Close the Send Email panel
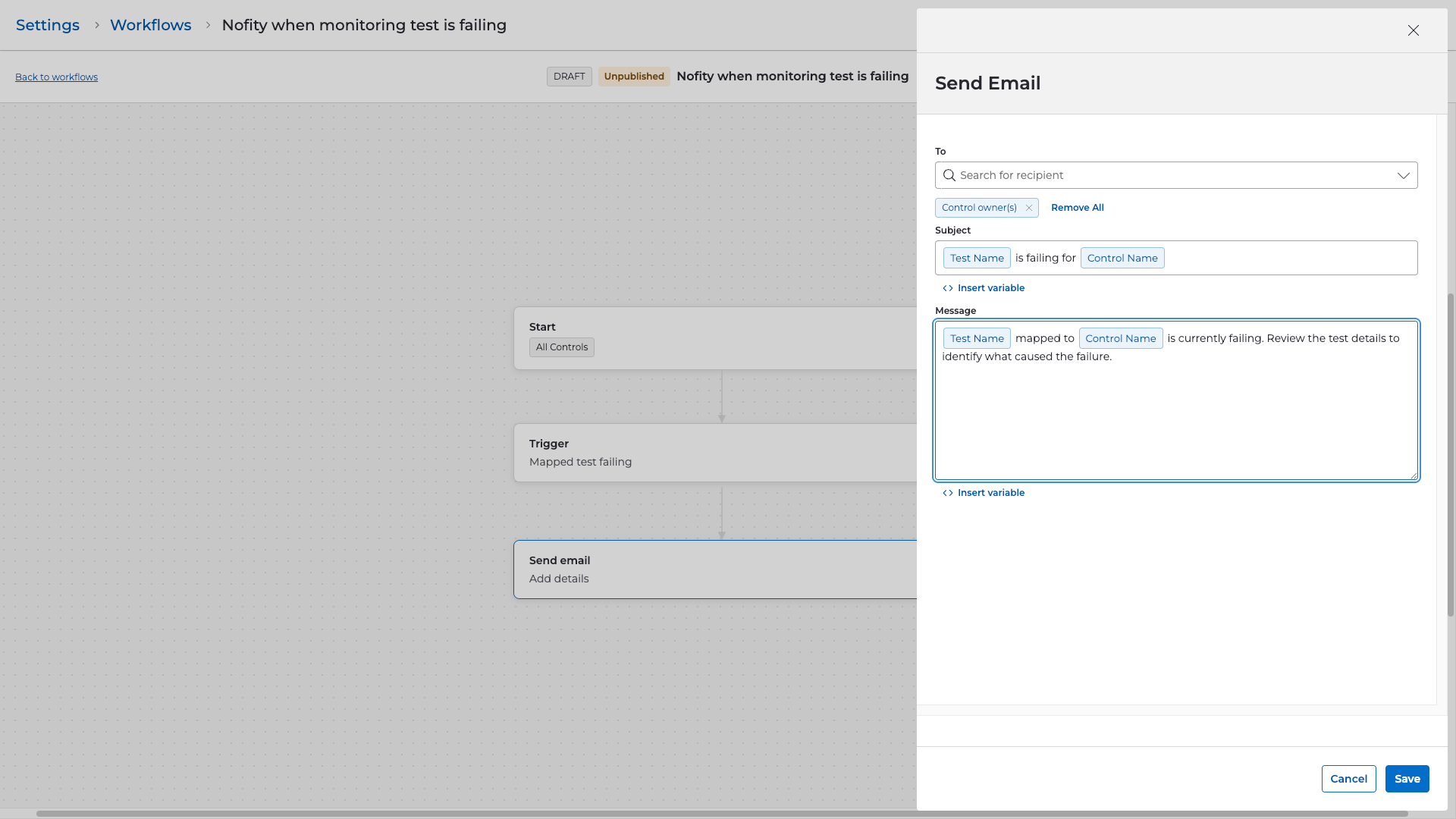This screenshot has width=1456, height=819. point(1413,30)
